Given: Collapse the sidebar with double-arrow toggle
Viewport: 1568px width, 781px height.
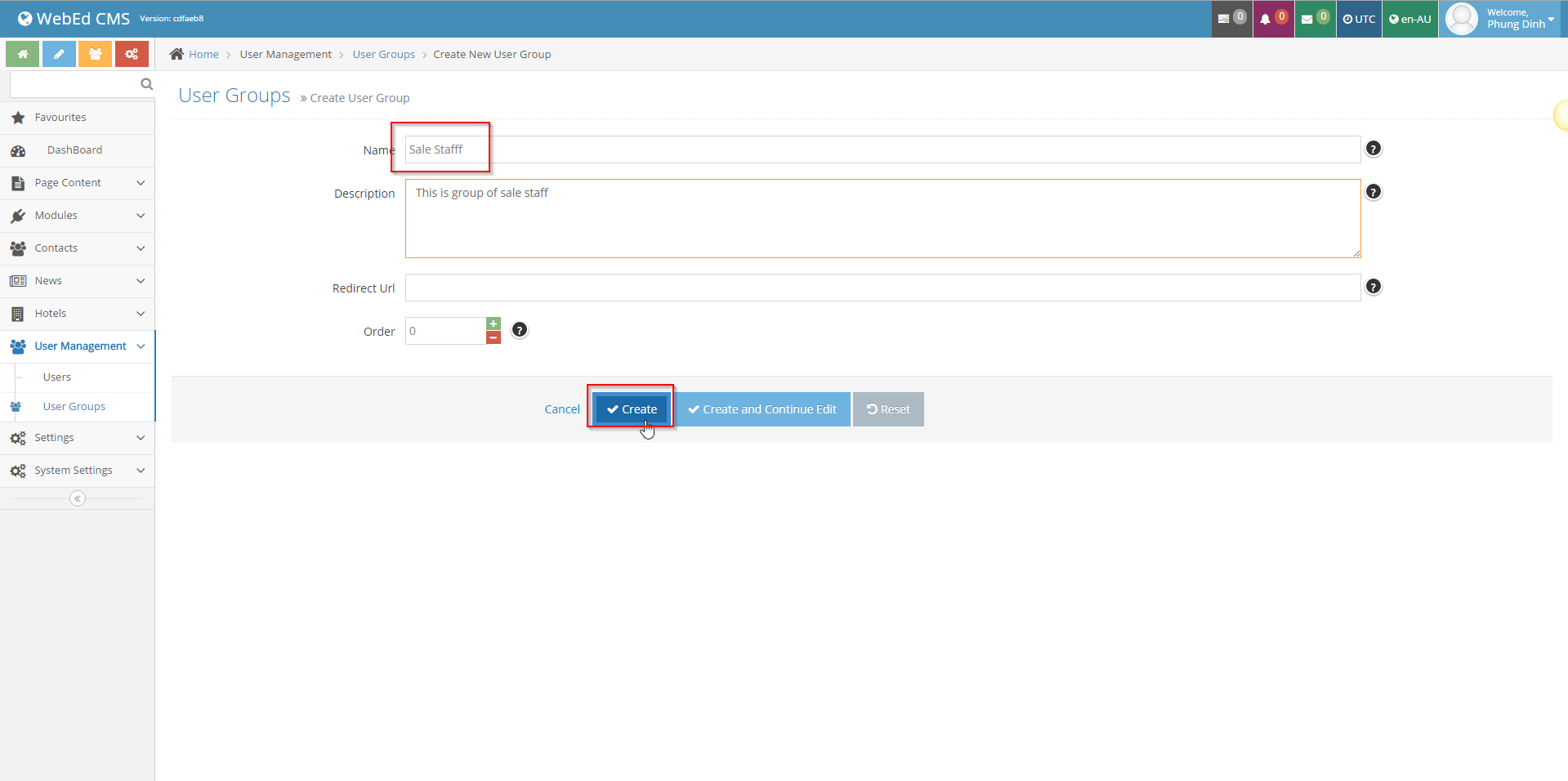Looking at the screenshot, I should pos(78,498).
